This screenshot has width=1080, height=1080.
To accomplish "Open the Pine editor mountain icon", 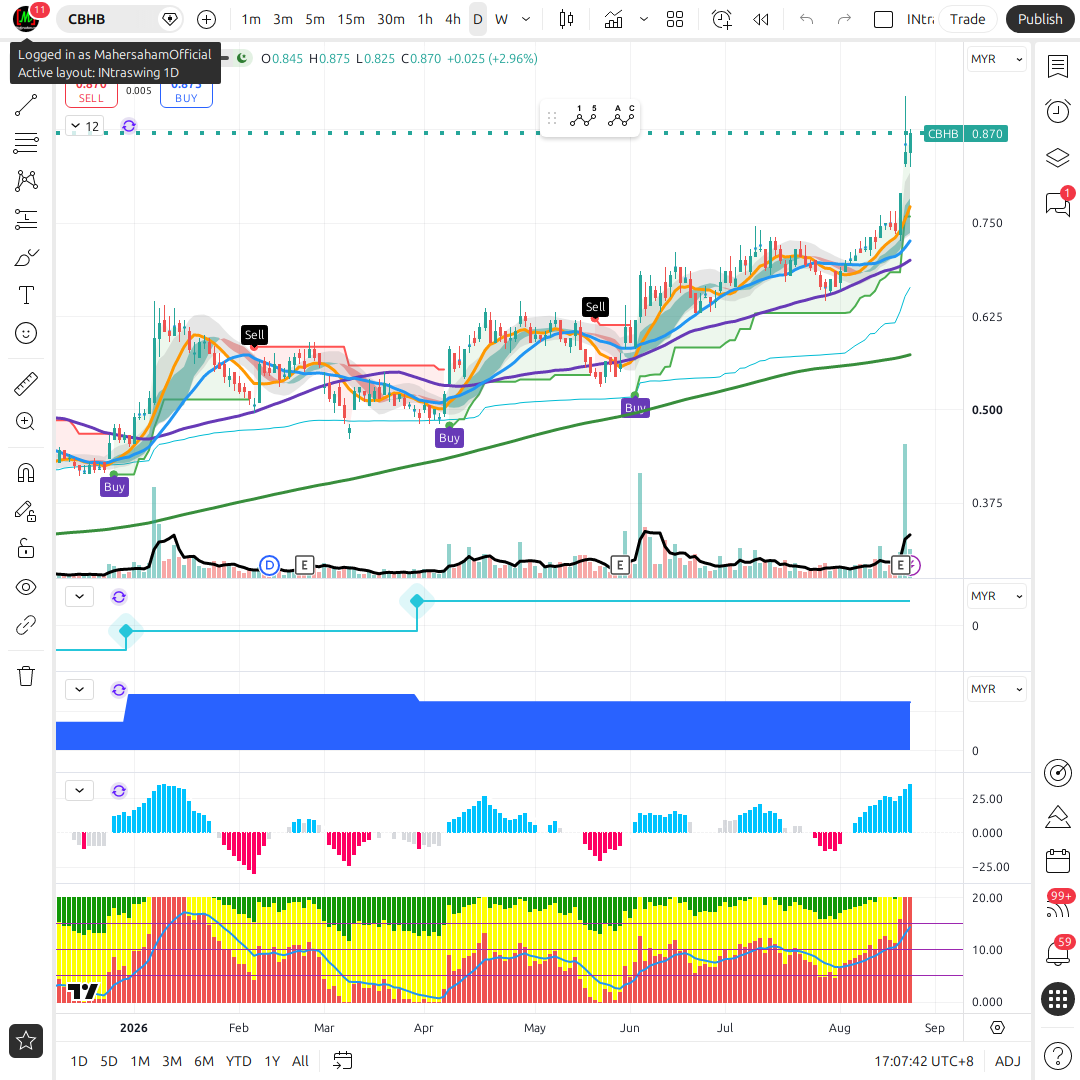I will 1057,817.
